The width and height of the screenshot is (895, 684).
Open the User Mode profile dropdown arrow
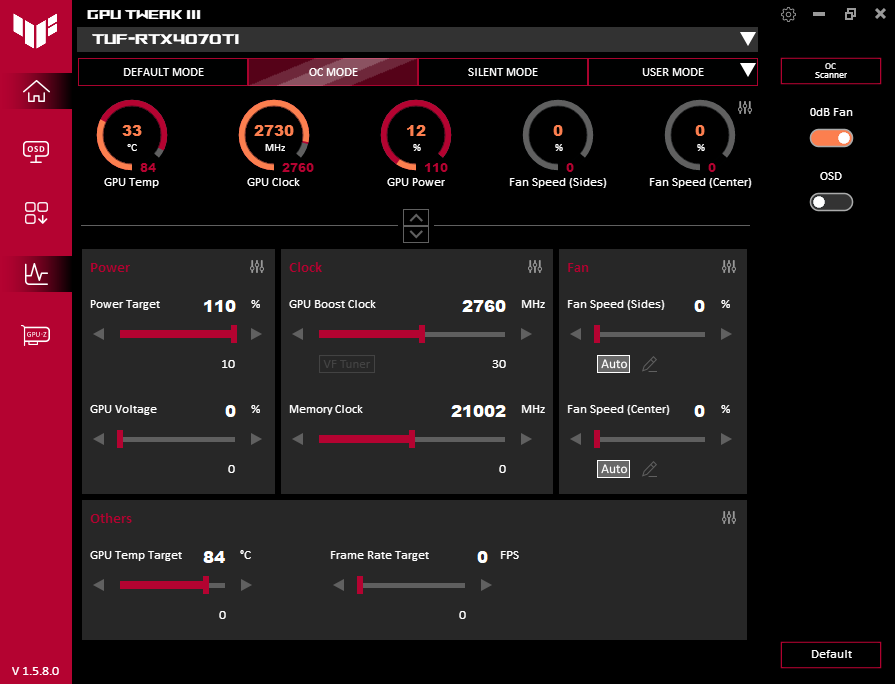(x=748, y=70)
